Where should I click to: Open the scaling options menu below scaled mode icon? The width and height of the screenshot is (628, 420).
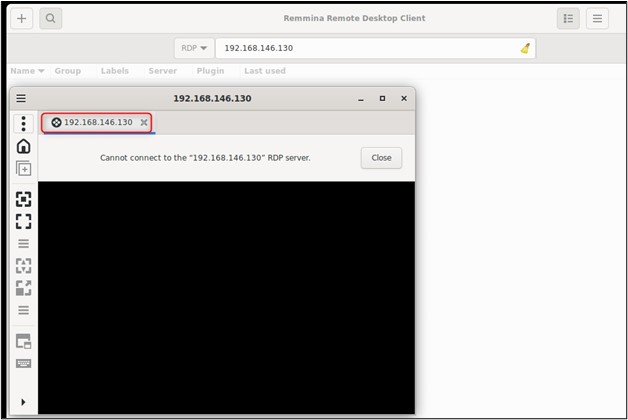pos(24,310)
